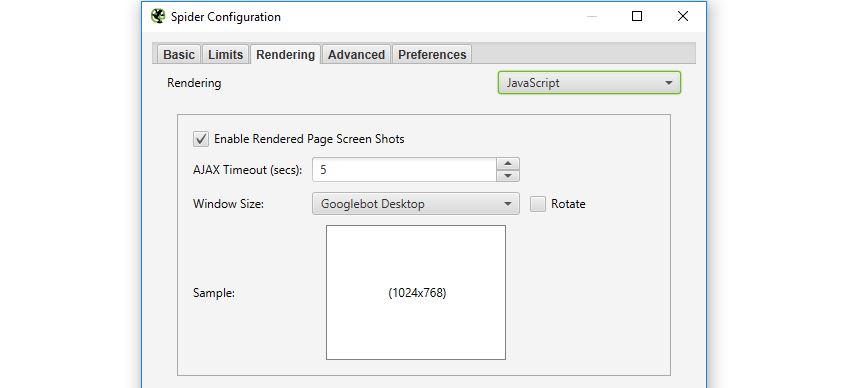Switch to the Basic tab
850x388 pixels.
pos(179,55)
